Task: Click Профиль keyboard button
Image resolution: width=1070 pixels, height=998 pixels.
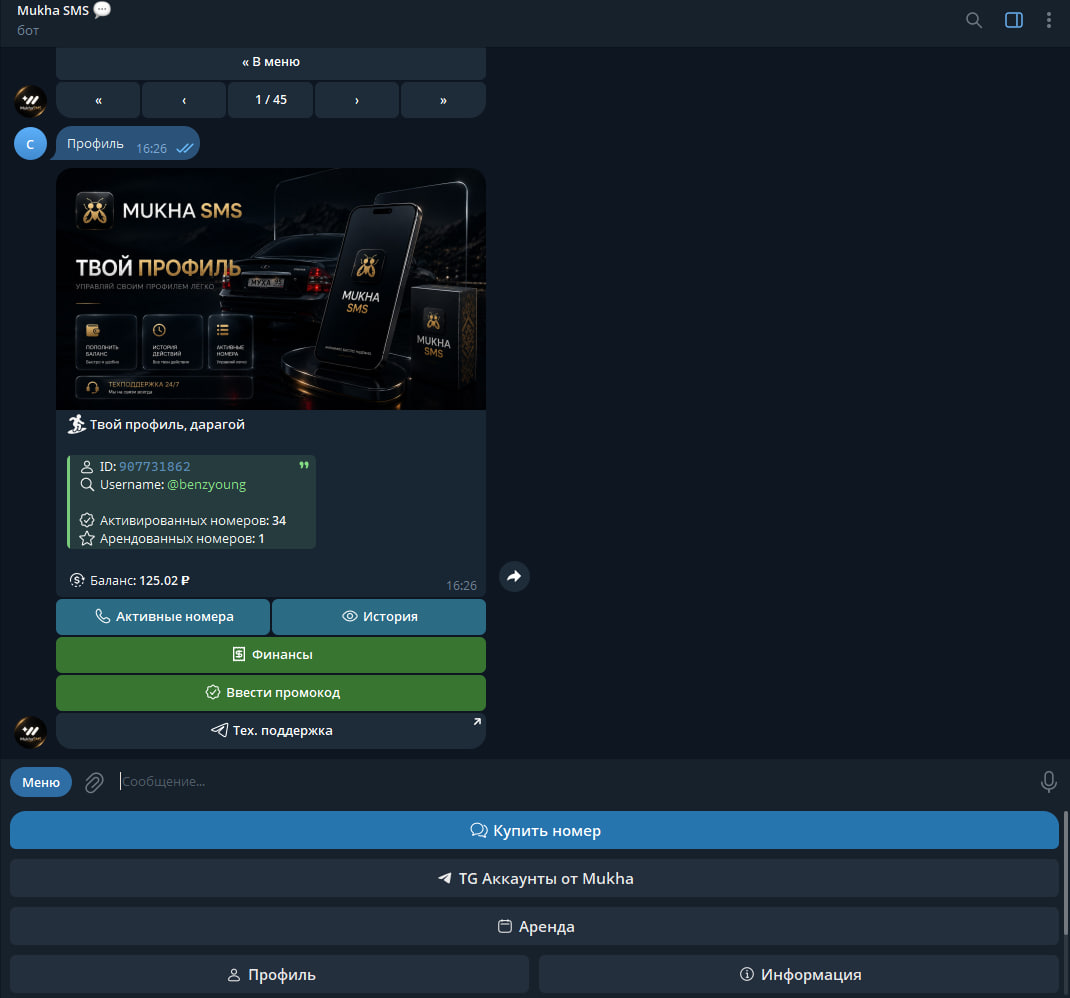Action: click(270, 975)
